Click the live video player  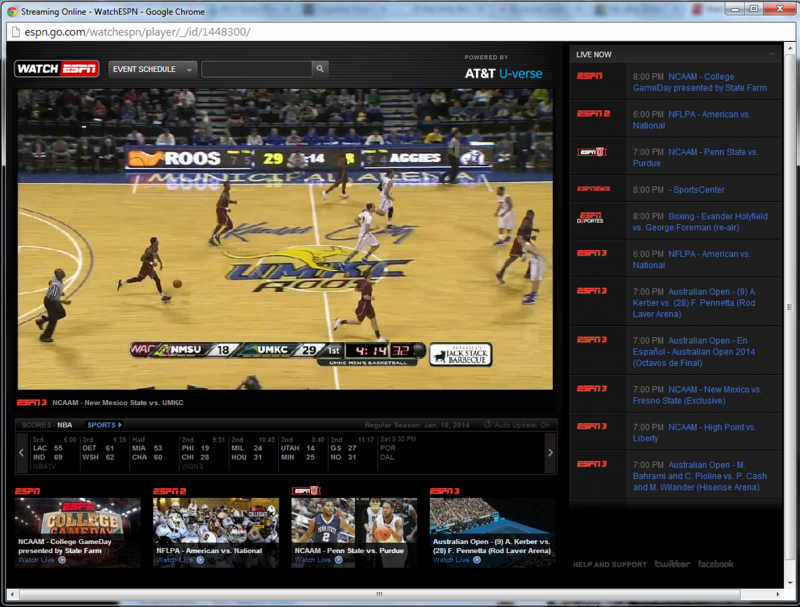tap(285, 239)
